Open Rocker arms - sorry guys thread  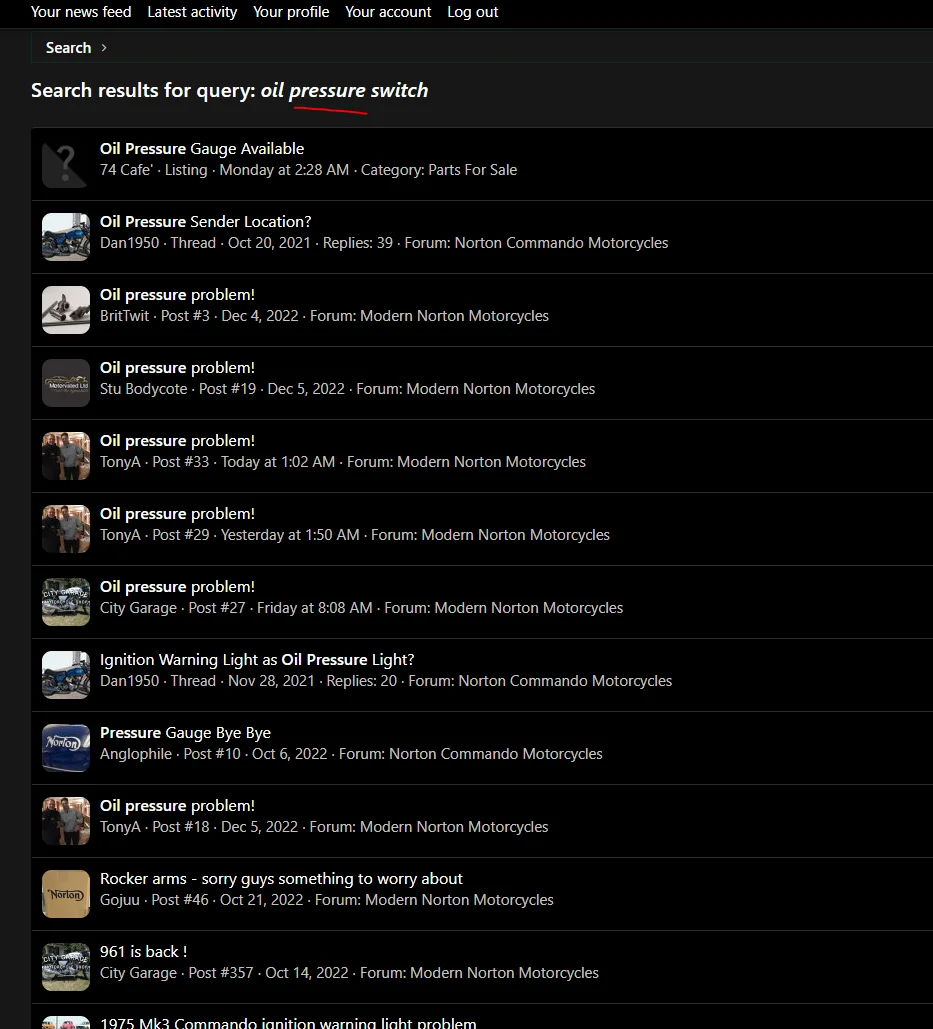coord(281,879)
